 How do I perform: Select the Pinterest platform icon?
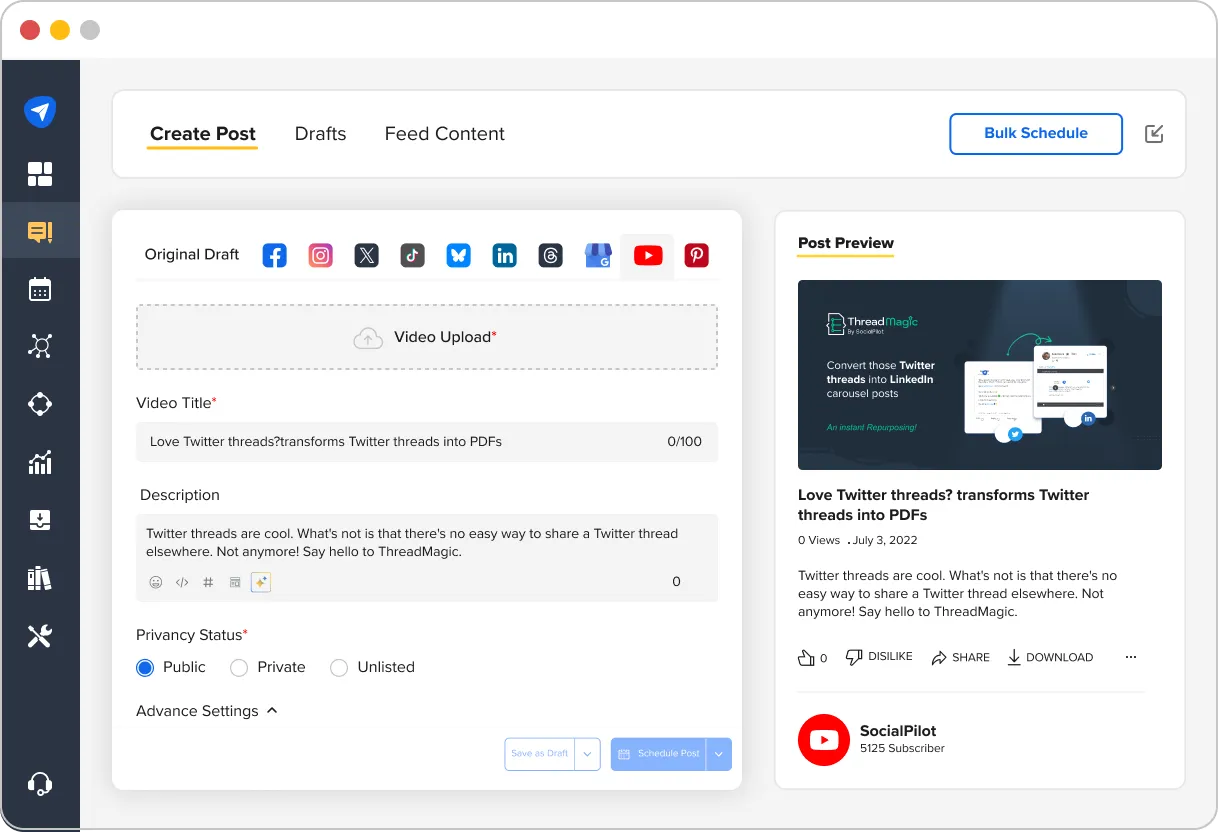tap(696, 255)
